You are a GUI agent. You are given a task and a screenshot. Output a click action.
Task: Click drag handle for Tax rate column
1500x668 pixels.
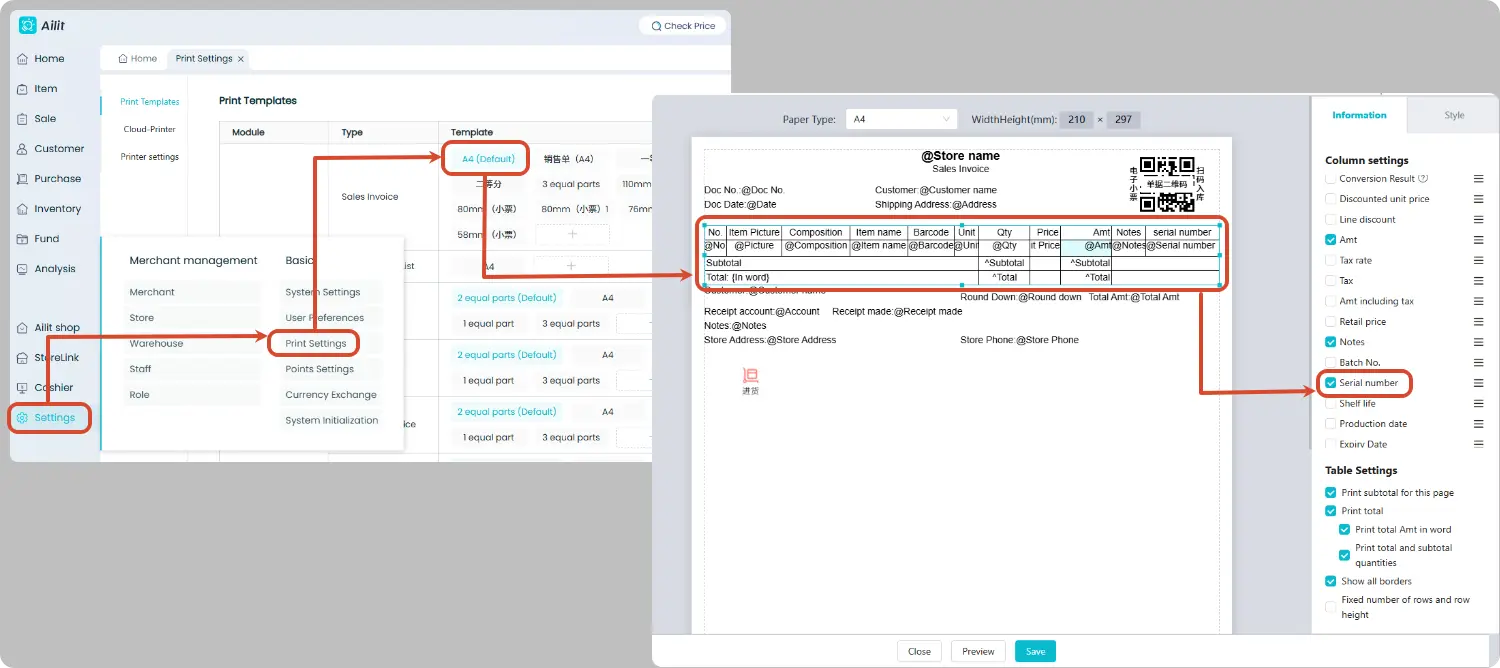(1478, 261)
